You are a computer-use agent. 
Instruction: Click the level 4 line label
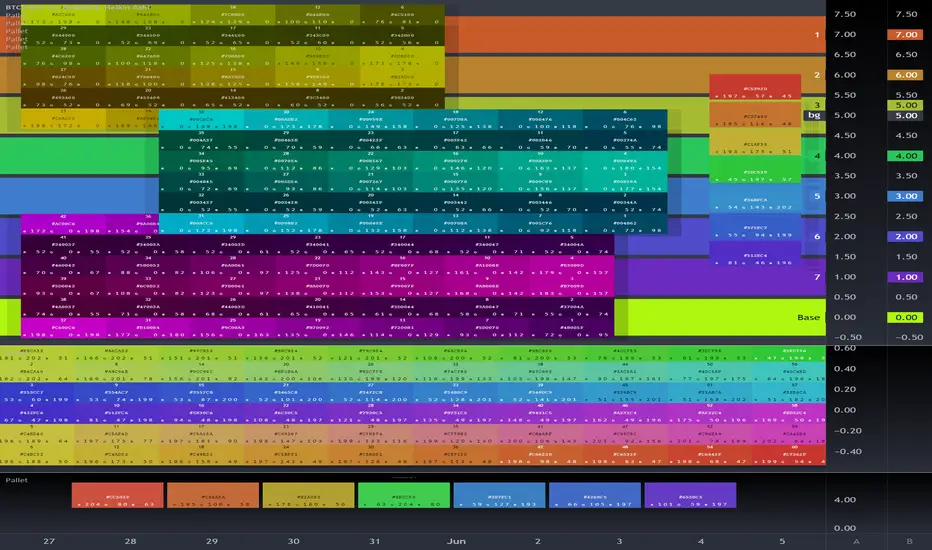click(817, 156)
